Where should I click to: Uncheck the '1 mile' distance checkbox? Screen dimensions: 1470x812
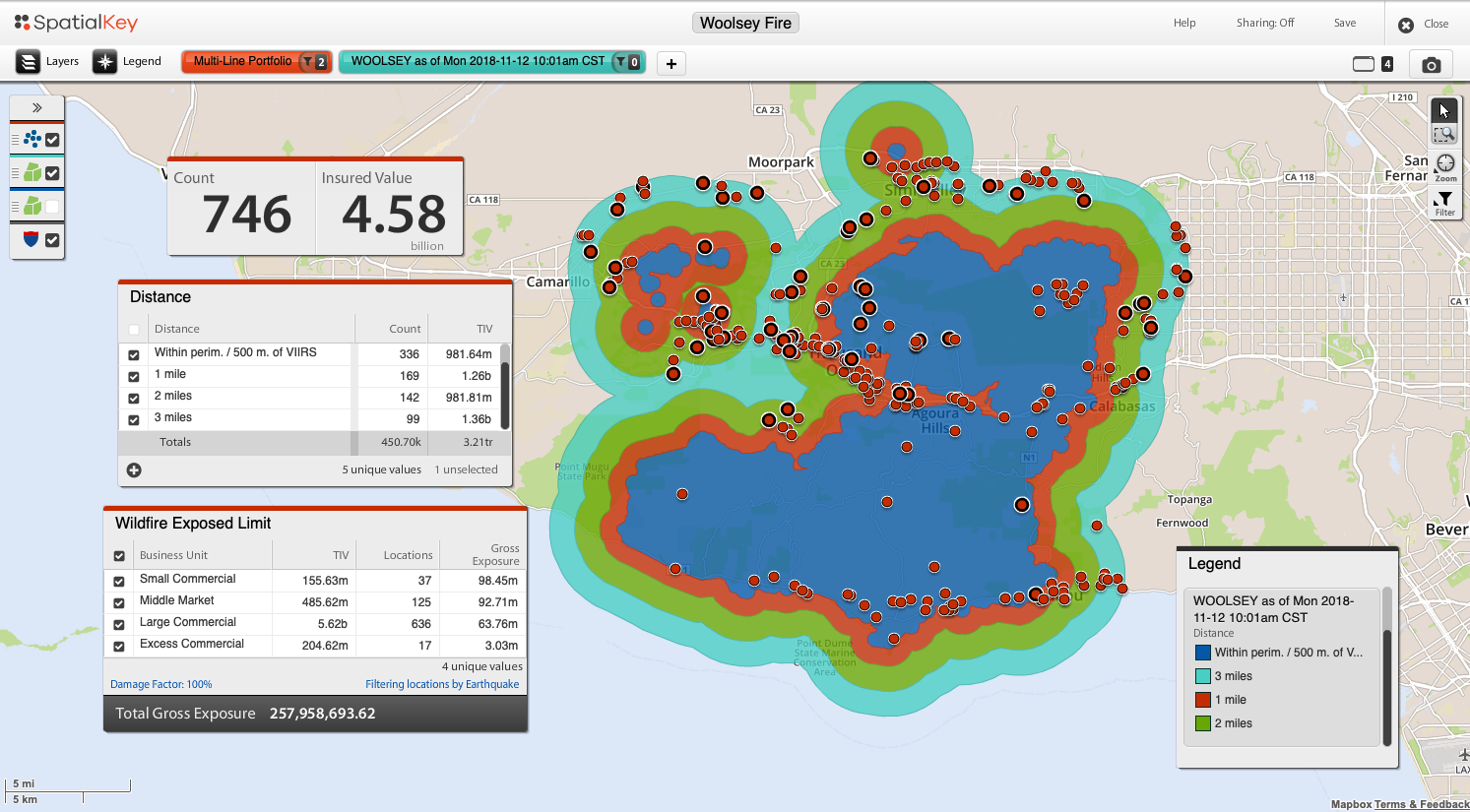134,376
